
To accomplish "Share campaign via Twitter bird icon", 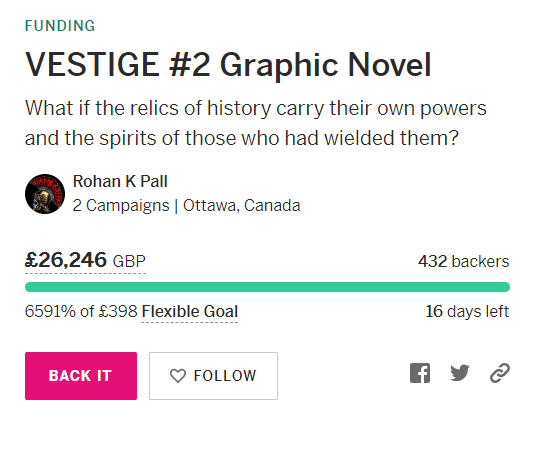I will click(x=460, y=373).
